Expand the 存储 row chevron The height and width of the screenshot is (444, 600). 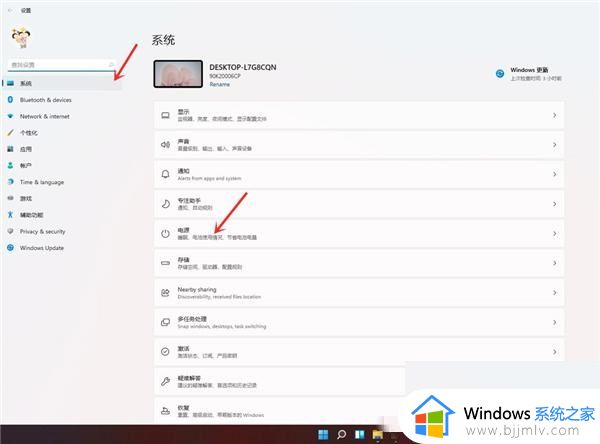pos(554,263)
